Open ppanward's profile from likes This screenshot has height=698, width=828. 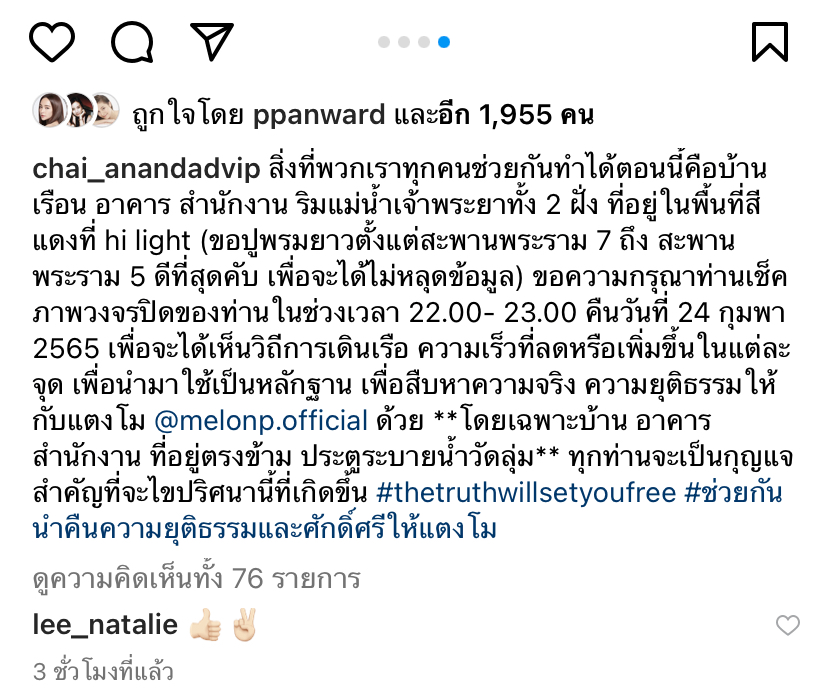(x=319, y=116)
